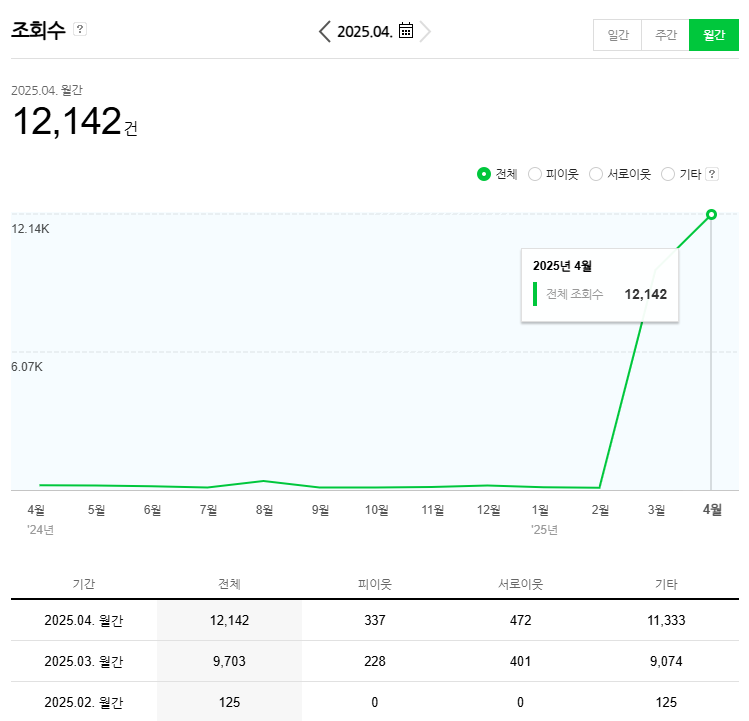Select the 서로이웃 radio button
749x721 pixels.
click(x=596, y=174)
